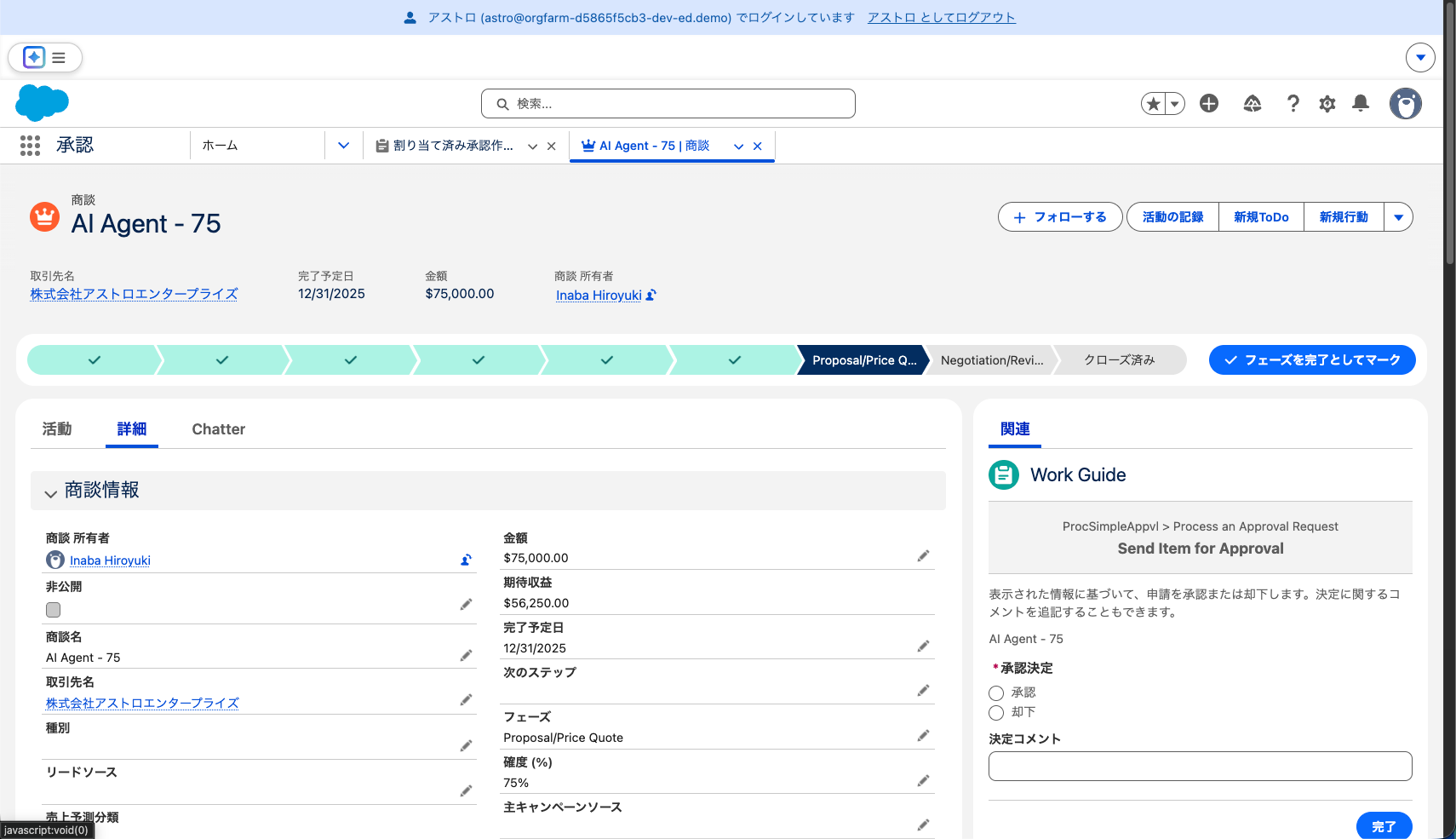Click the フォローする button

(x=1060, y=217)
